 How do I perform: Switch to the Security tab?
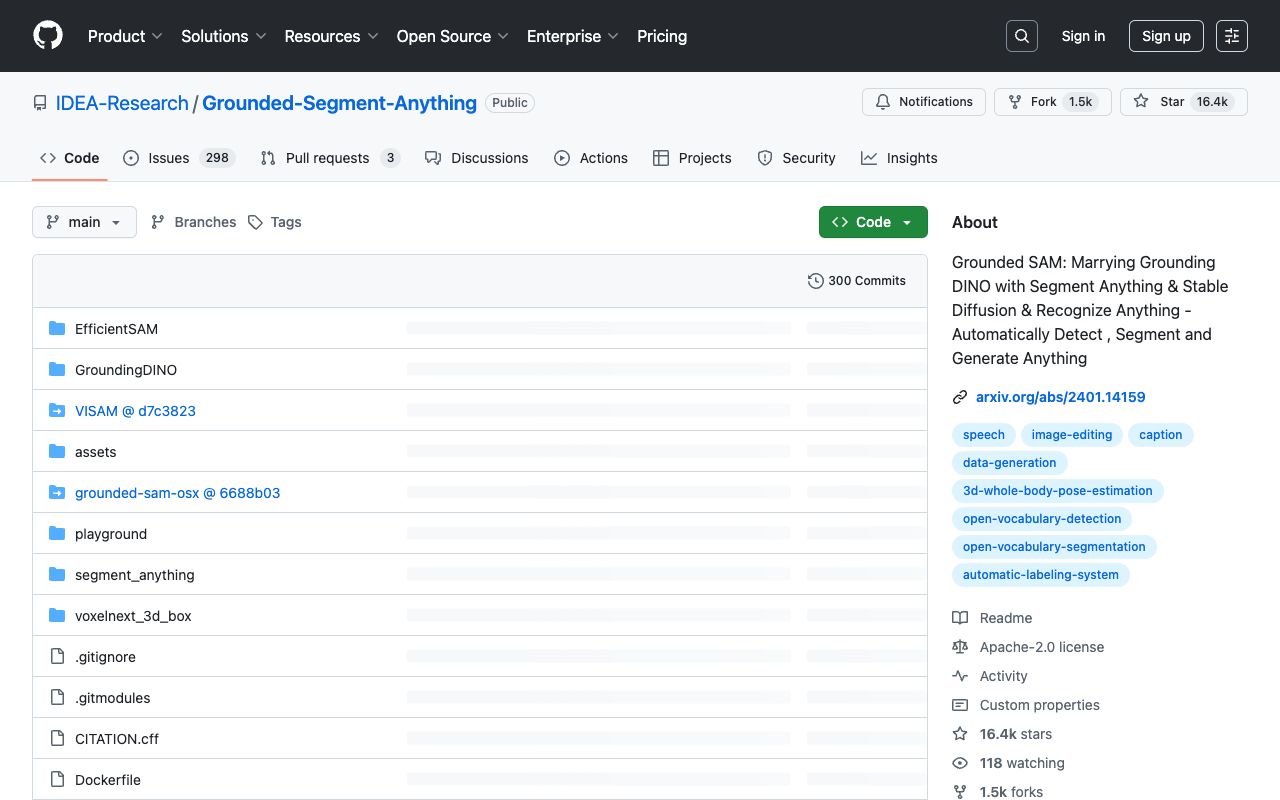point(796,158)
